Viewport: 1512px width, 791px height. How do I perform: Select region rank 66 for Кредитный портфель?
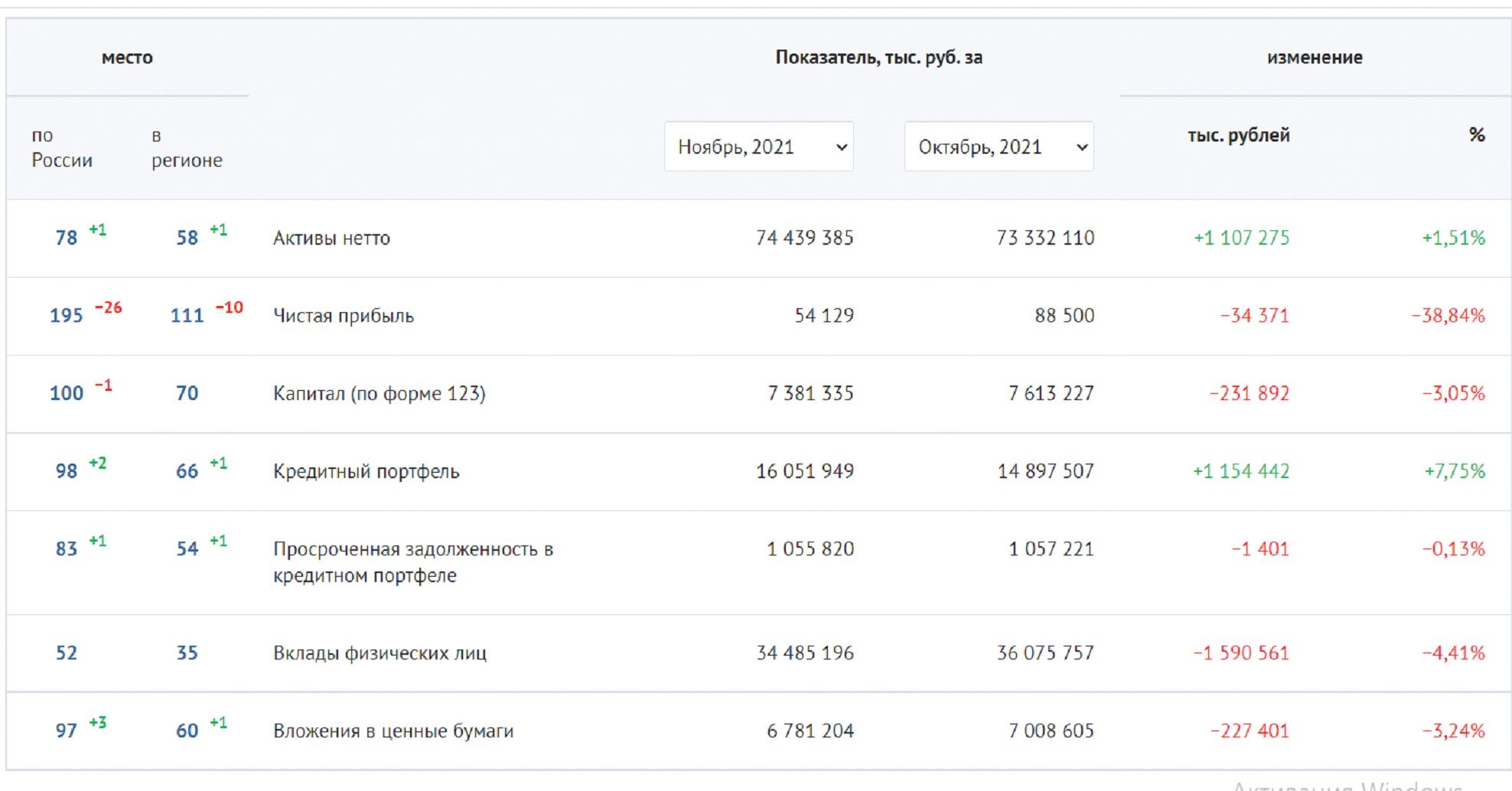(187, 471)
